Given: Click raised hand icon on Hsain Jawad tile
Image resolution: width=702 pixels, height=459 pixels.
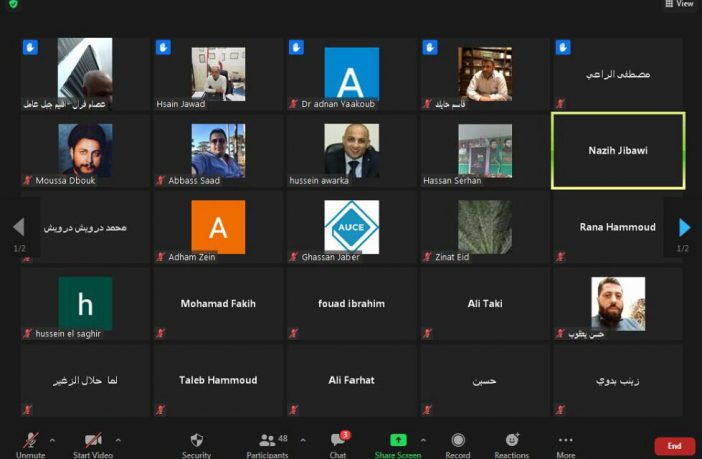Looking at the screenshot, I should click(x=162, y=47).
